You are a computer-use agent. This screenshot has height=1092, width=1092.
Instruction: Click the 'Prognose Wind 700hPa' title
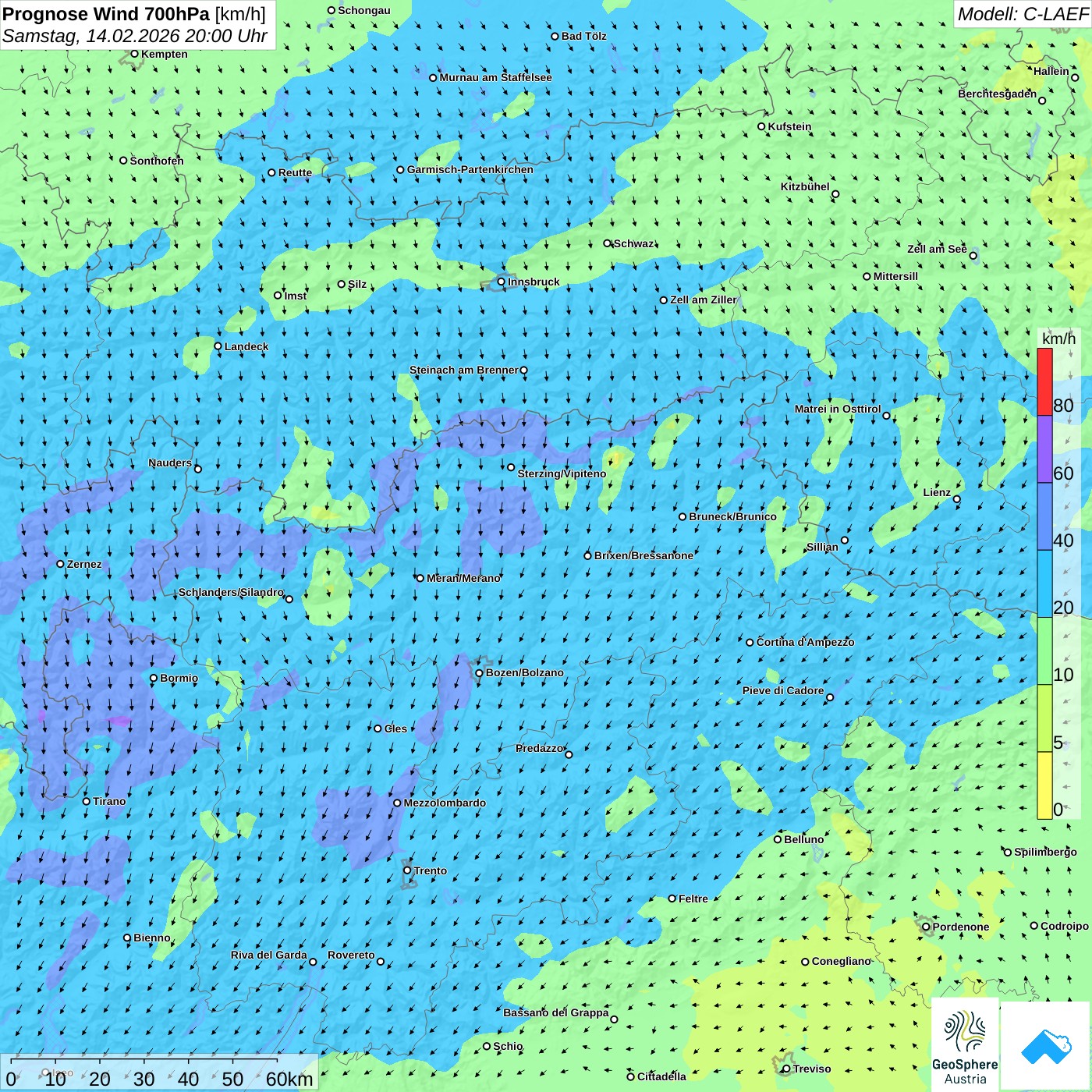click(x=107, y=14)
